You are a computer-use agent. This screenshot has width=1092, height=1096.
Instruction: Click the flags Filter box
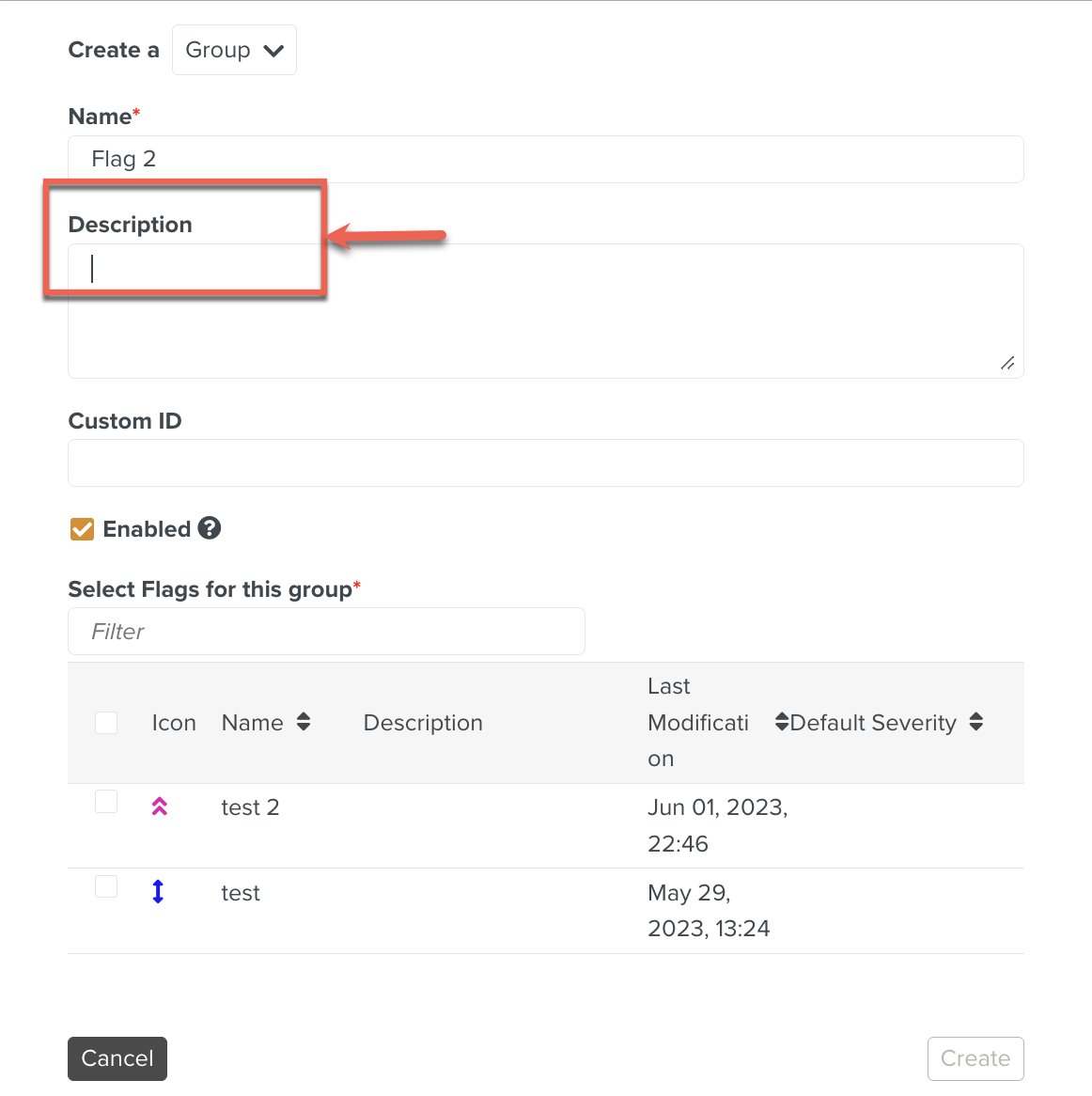click(x=326, y=631)
